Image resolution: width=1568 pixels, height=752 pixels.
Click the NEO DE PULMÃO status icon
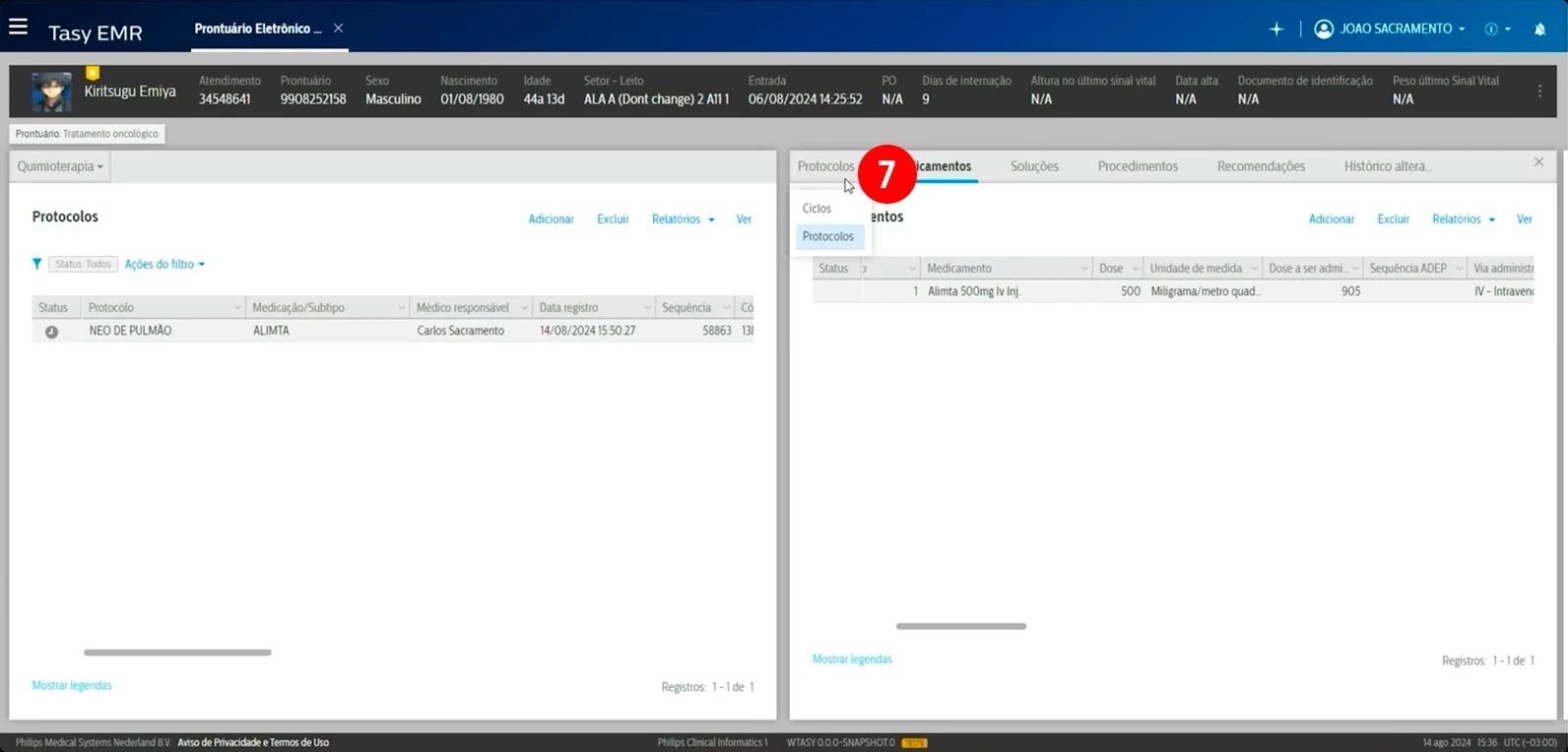[x=51, y=332]
